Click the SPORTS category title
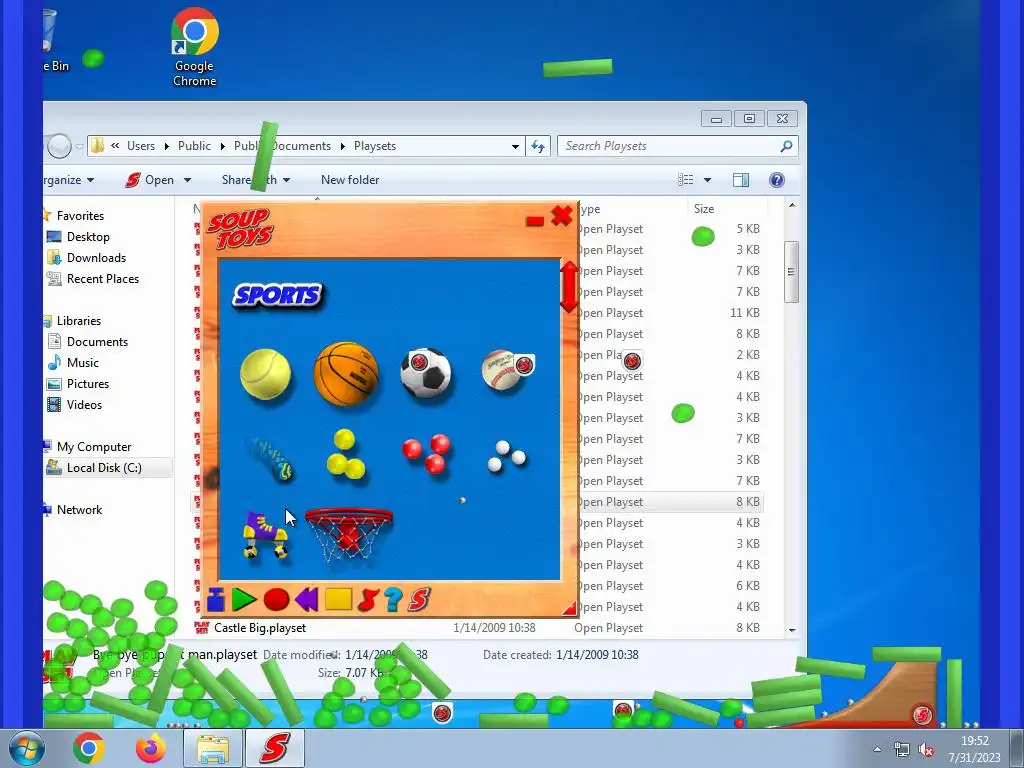 (x=278, y=296)
